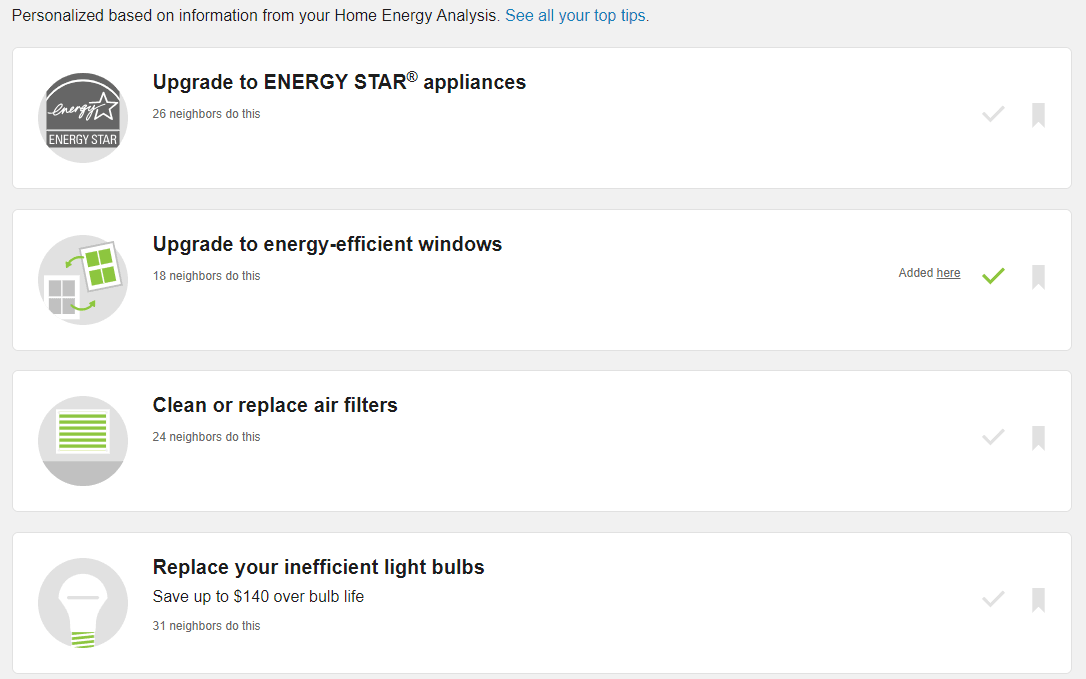1086x679 pixels.
Task: Open See all your top tips link
Action: point(577,15)
